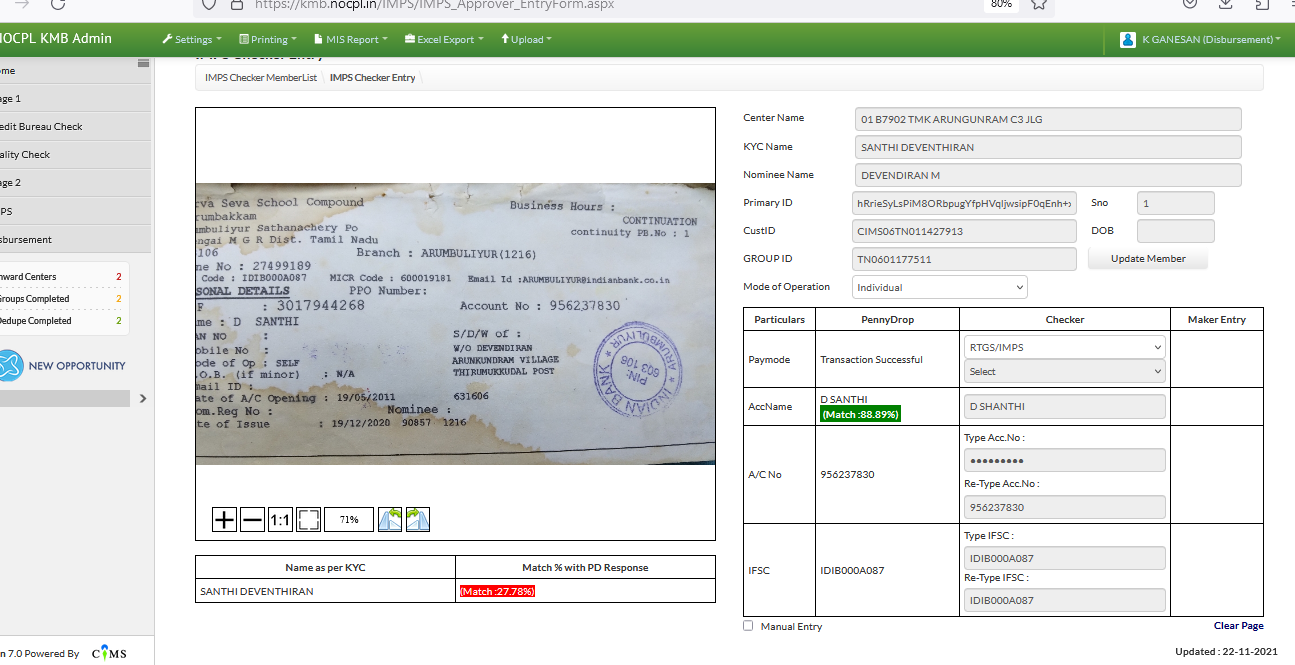Screen dimensions: 1295x665
Task: Open Disbursement in the sidebar
Action: coord(76,239)
